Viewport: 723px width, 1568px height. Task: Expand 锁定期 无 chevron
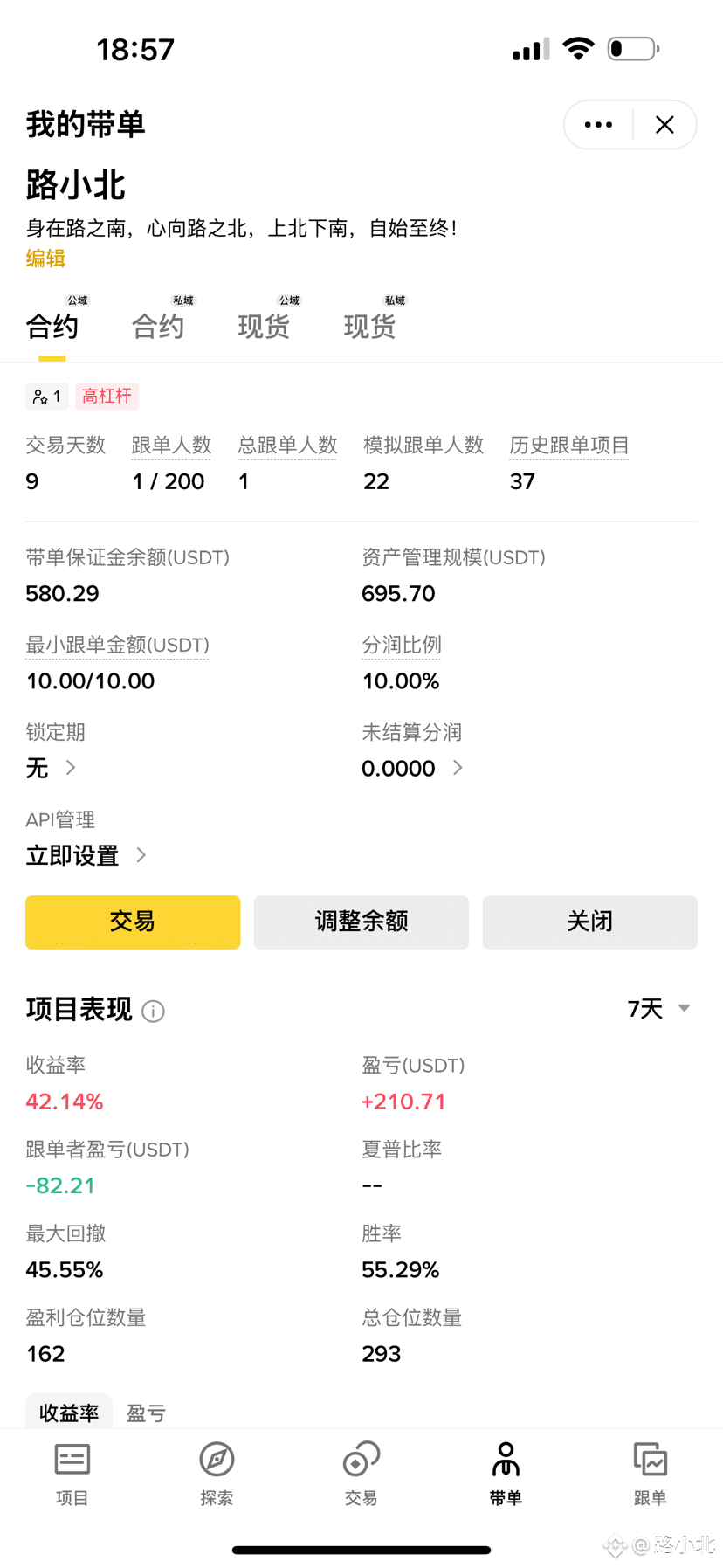pos(71,768)
